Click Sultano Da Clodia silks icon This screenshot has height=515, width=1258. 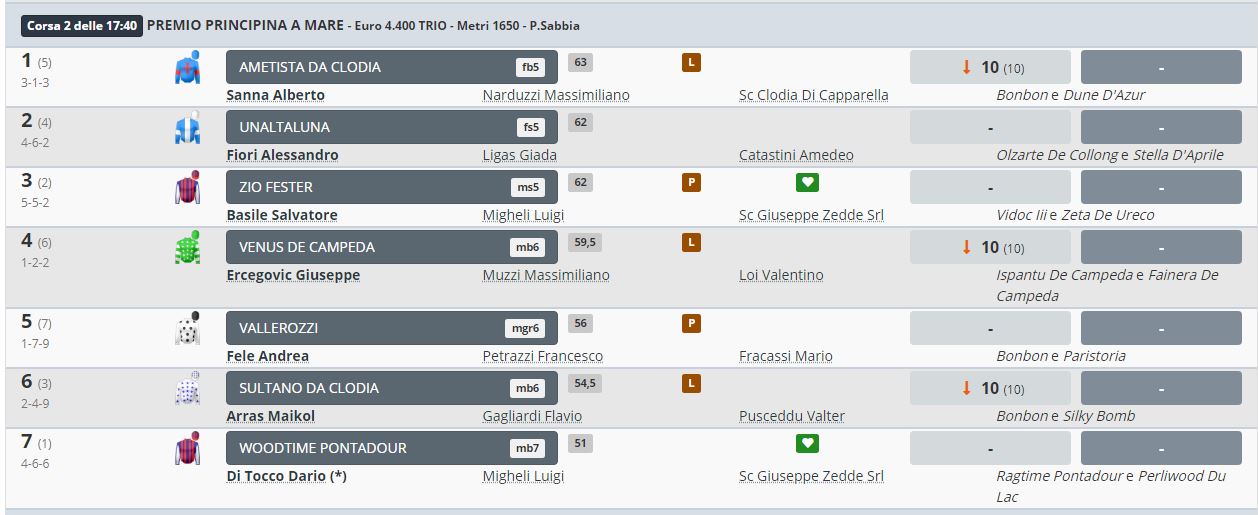point(187,388)
